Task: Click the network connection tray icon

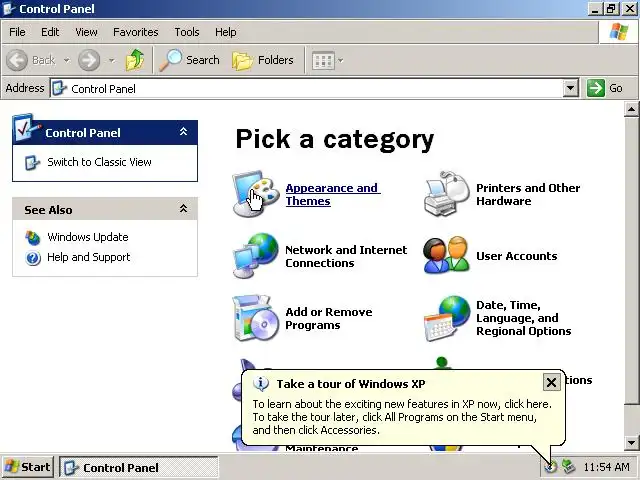Action: tap(568, 466)
